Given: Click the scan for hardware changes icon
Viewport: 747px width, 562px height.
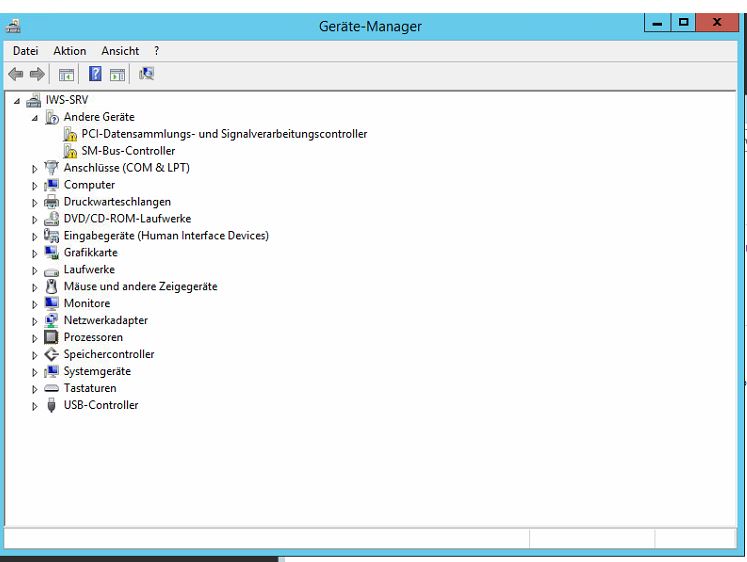Looking at the screenshot, I should [x=147, y=74].
